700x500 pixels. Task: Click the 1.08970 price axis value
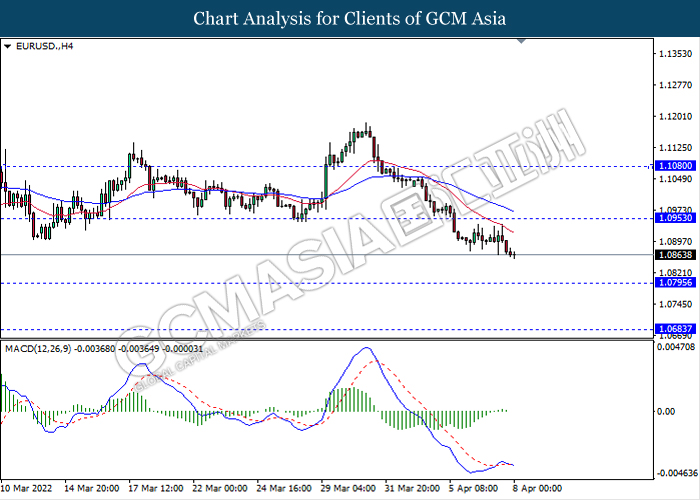[675, 242]
